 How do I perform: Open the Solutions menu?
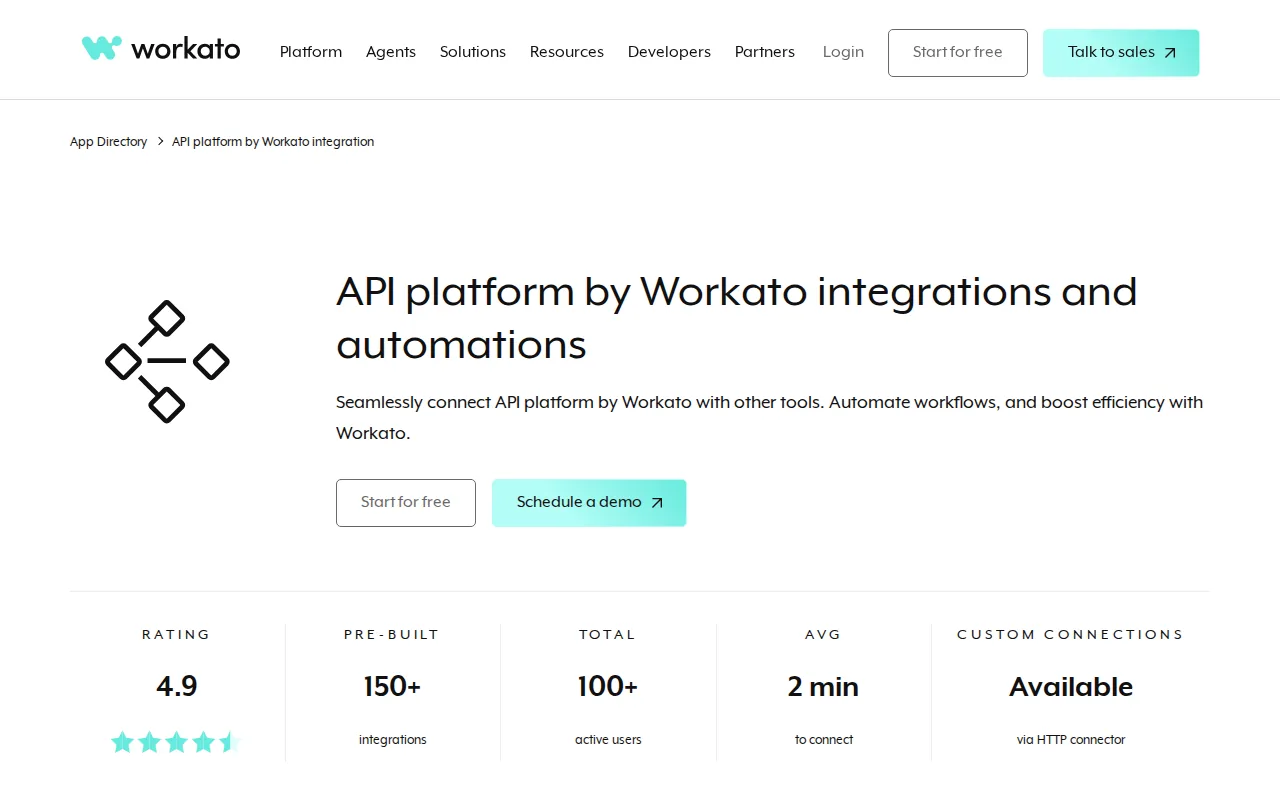point(473,52)
